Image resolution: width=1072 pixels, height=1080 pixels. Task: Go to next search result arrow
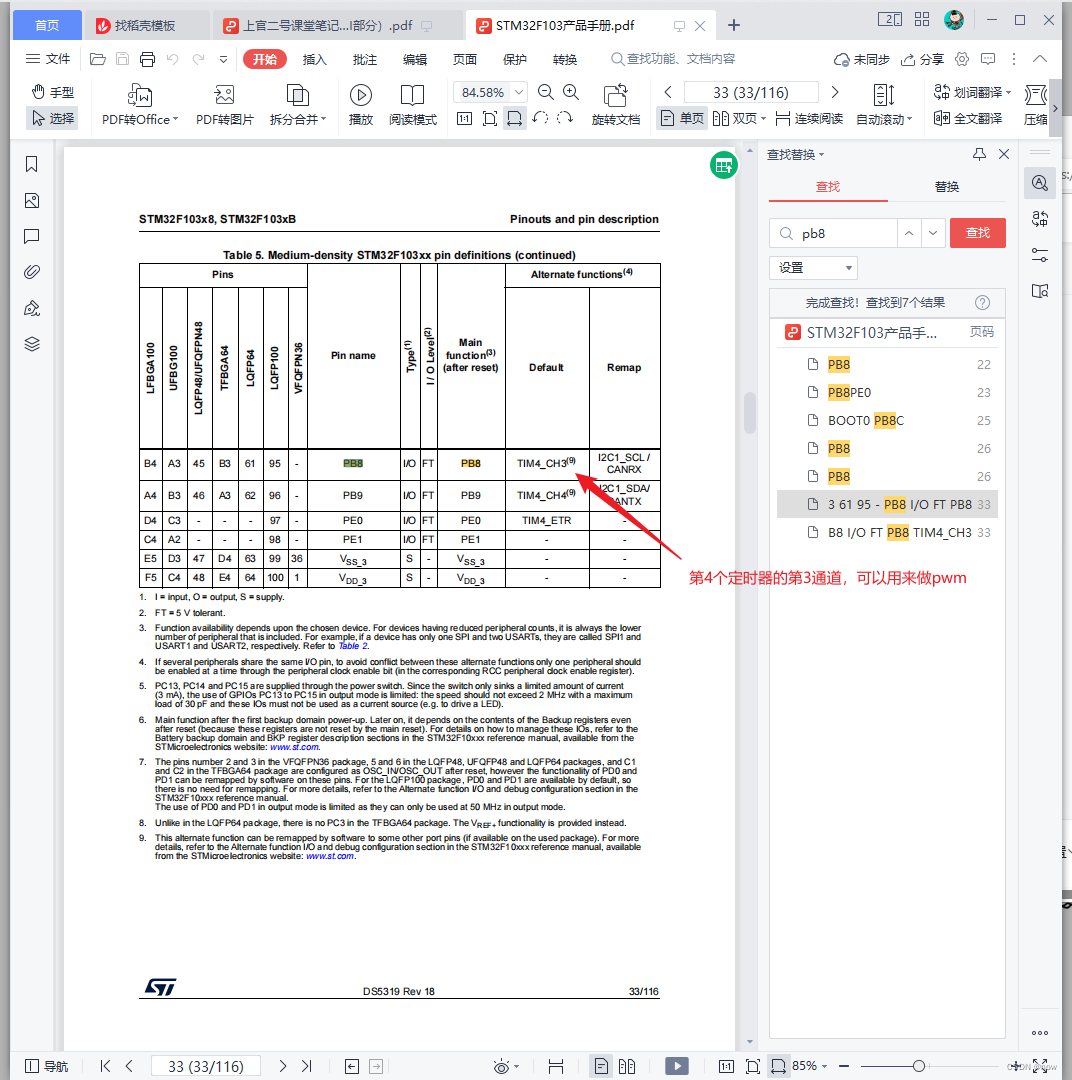(x=933, y=233)
